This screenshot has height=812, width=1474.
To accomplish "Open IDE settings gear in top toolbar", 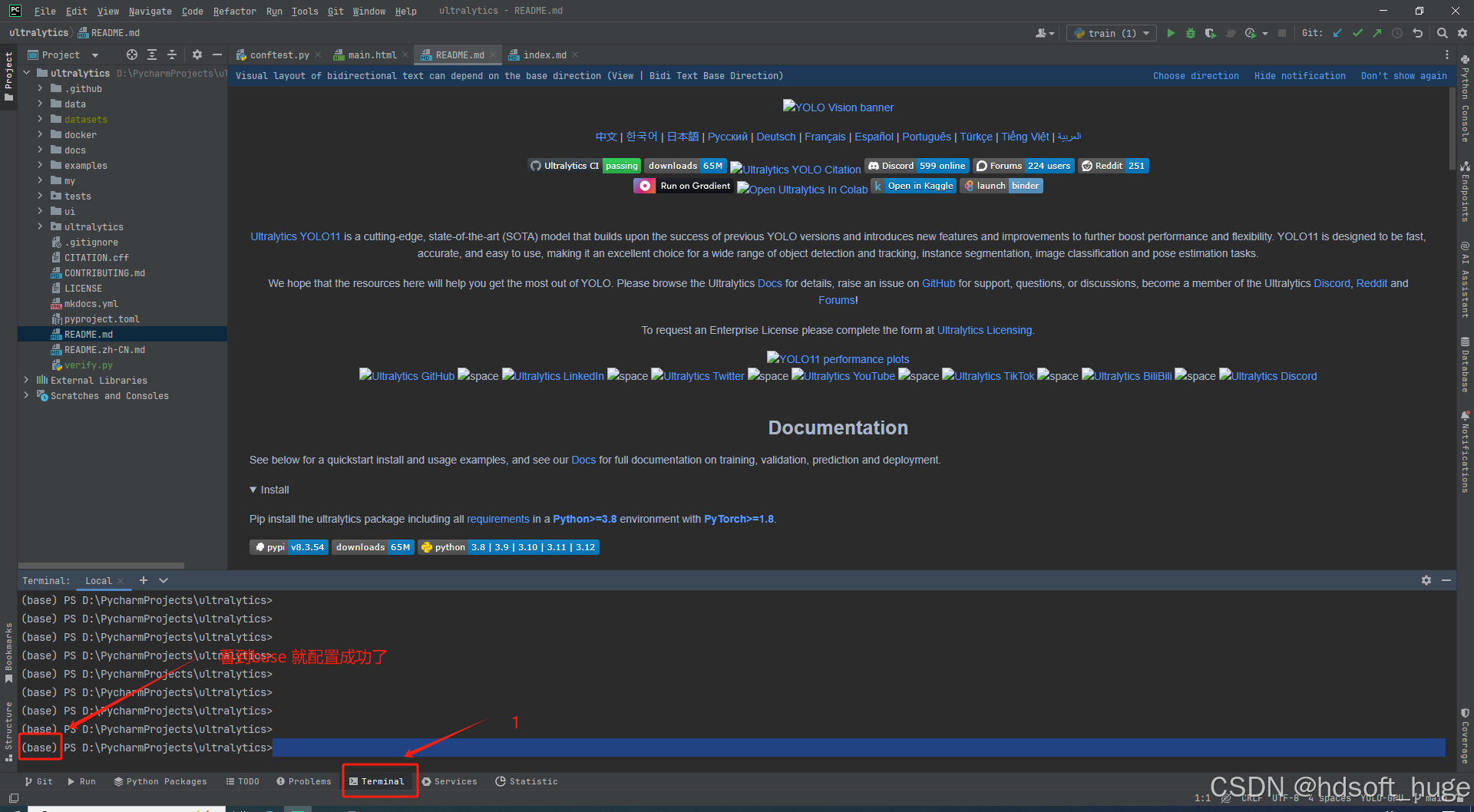I will (x=1462, y=33).
